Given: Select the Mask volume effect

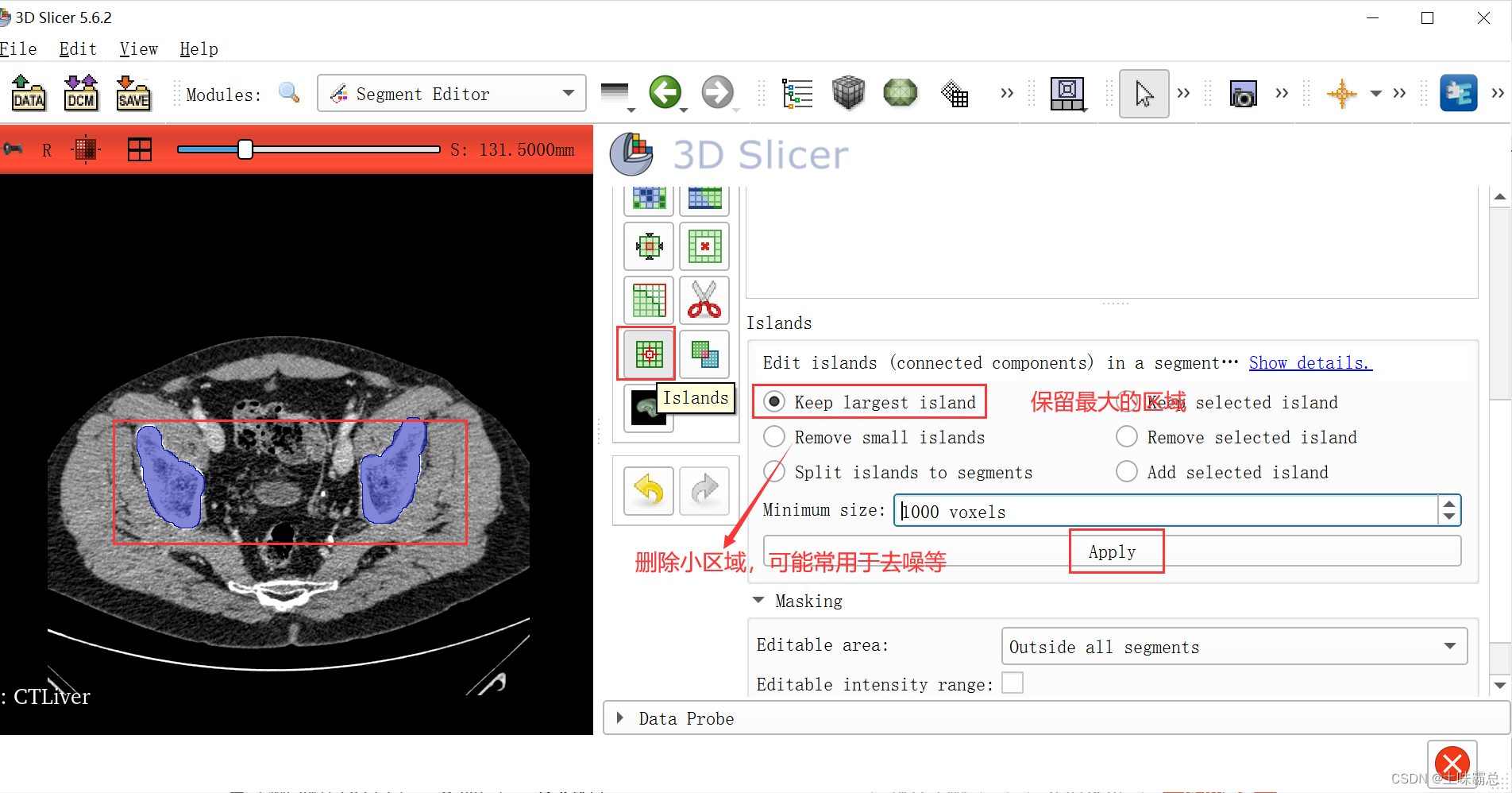Looking at the screenshot, I should point(649,408).
